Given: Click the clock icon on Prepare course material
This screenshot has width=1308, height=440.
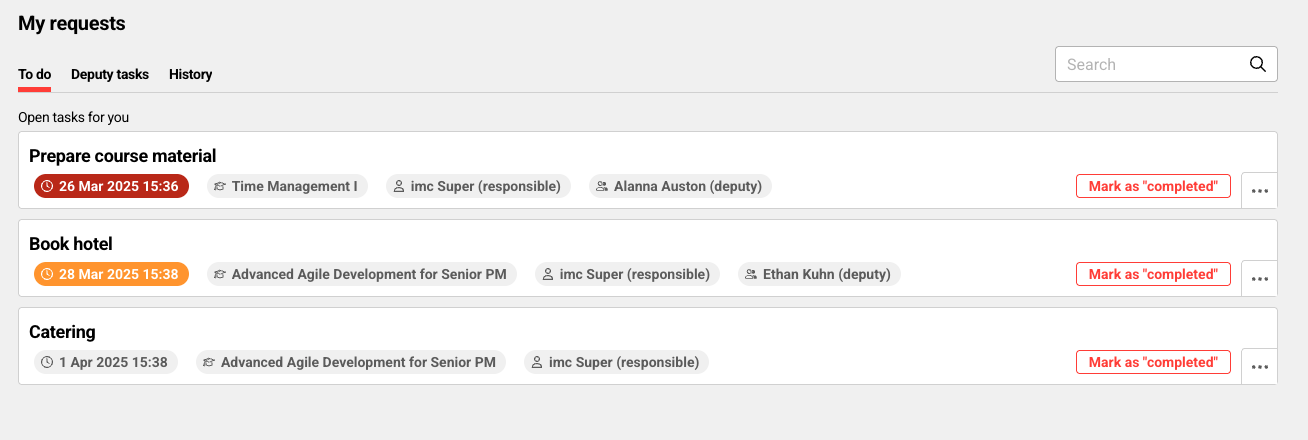Looking at the screenshot, I should point(47,186).
